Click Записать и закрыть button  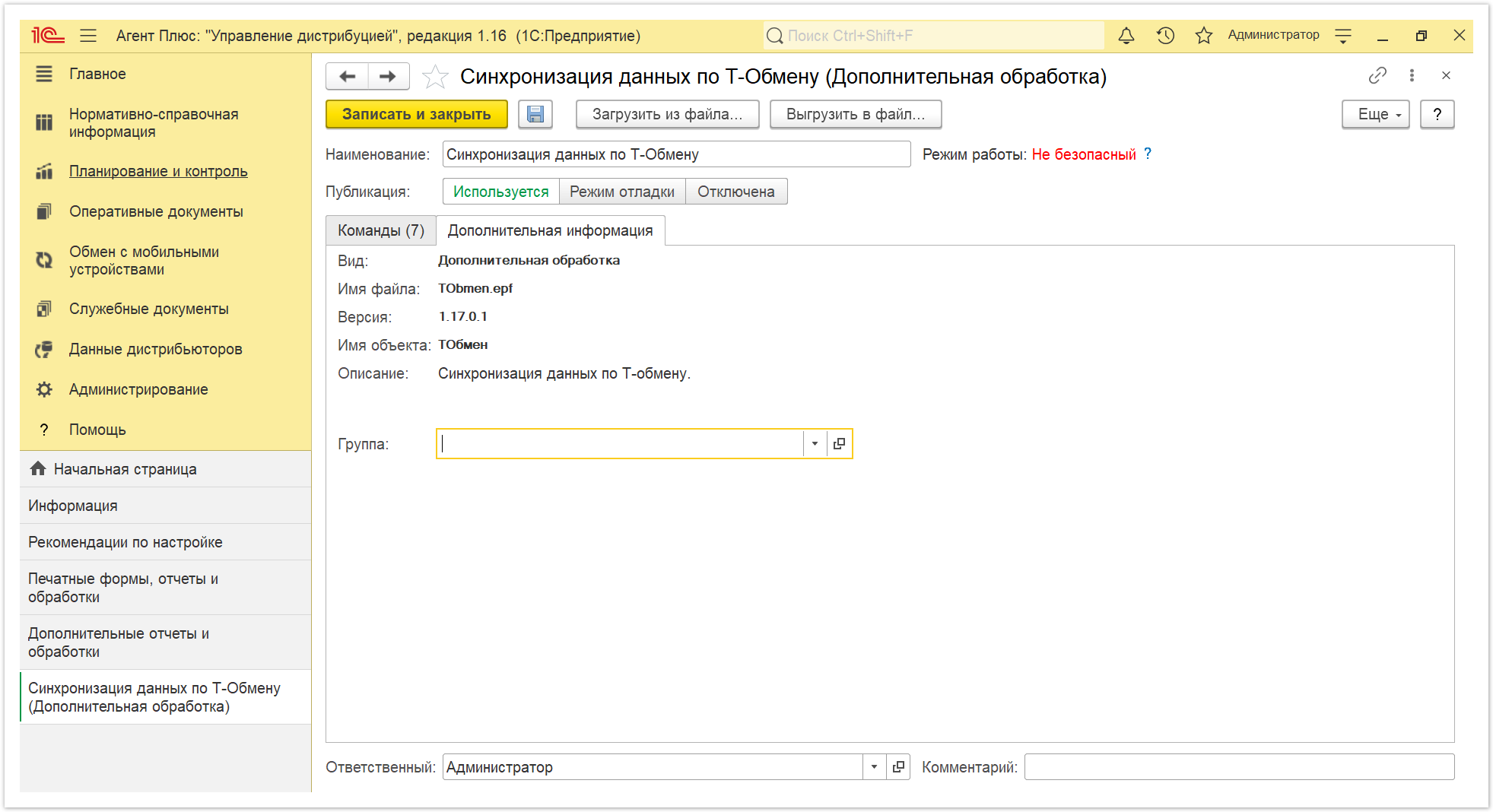point(417,114)
